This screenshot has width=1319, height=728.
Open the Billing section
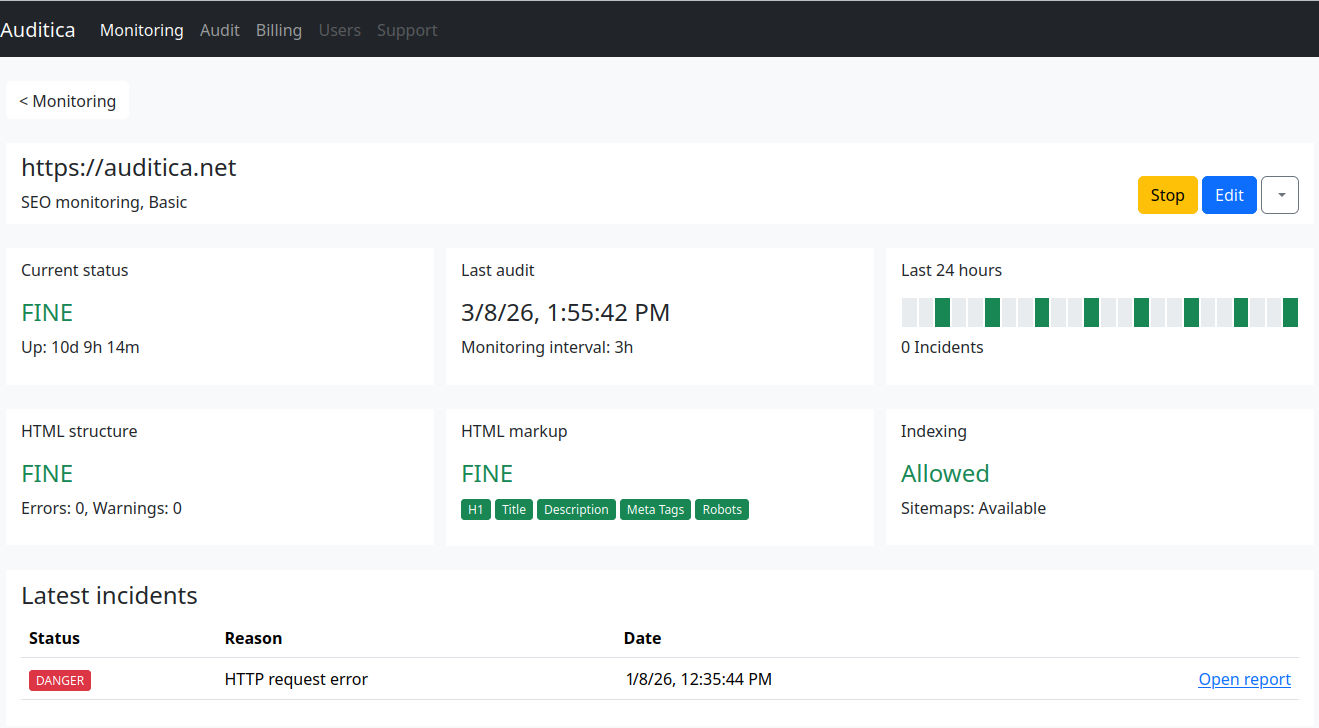click(278, 30)
